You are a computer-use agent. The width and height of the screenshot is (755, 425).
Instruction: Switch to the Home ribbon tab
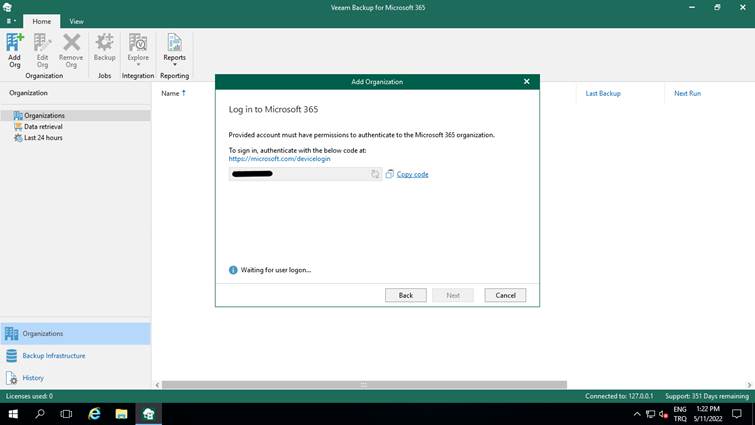point(41,21)
